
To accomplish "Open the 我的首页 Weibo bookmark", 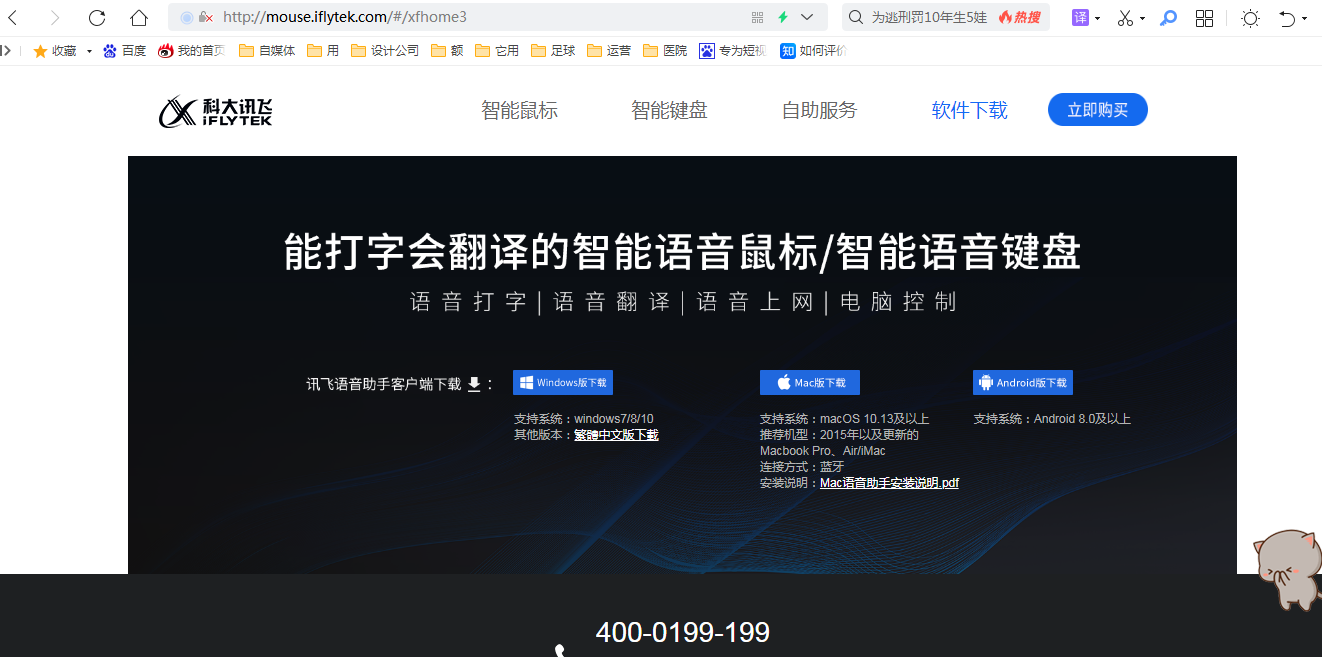I will (191, 50).
